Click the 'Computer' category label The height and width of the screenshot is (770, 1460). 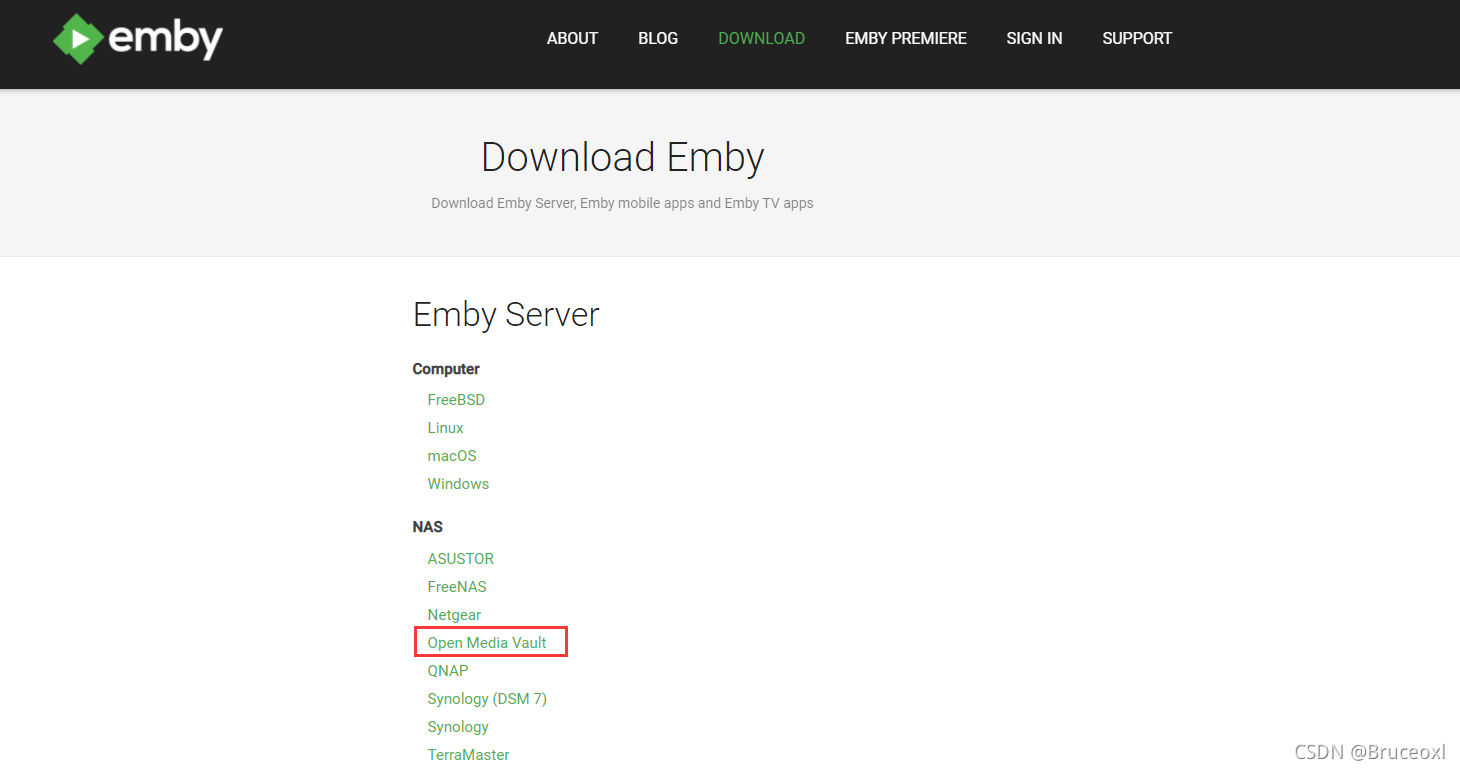(446, 369)
